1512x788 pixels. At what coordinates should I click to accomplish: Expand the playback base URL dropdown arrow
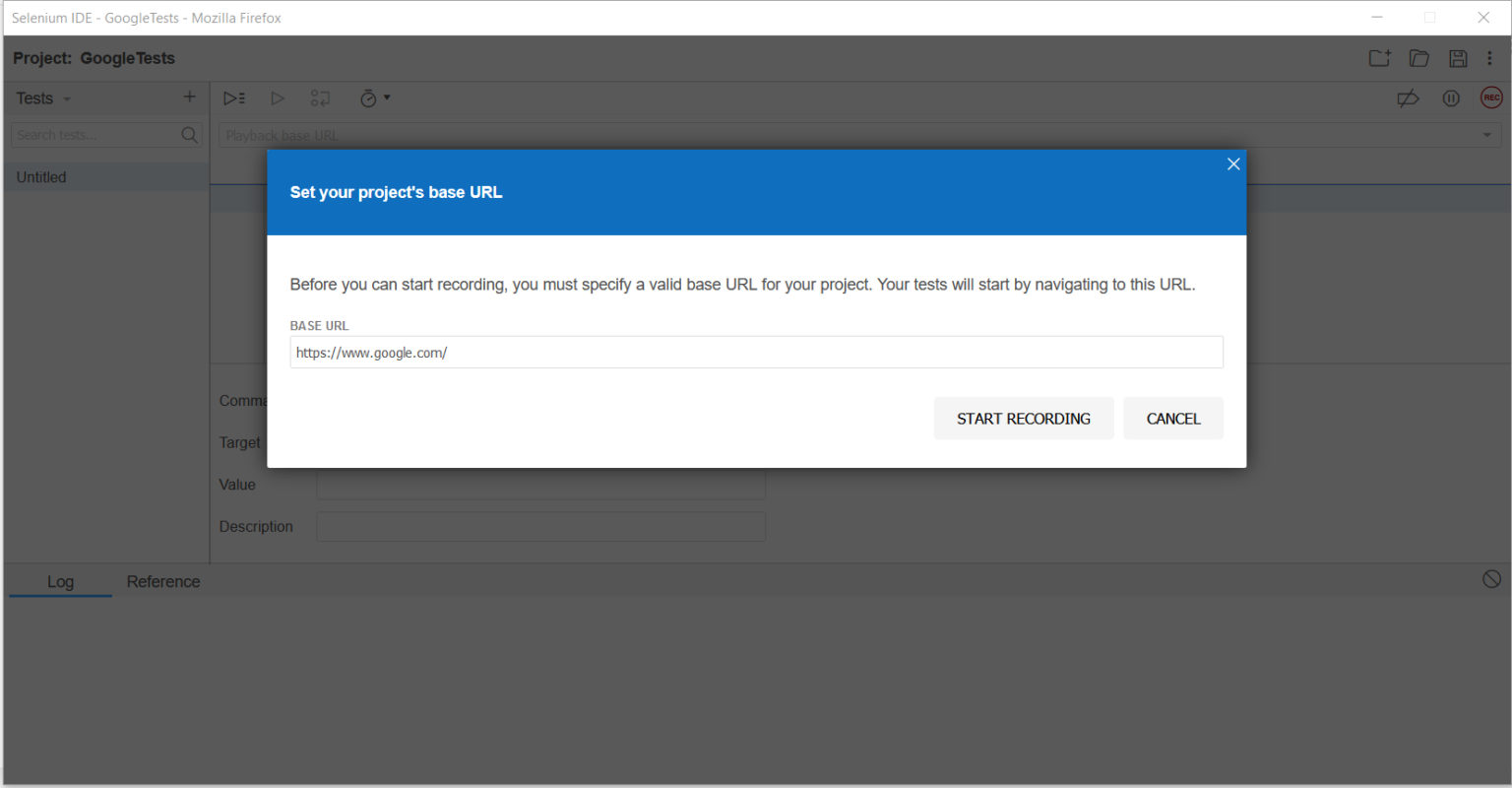(1486, 135)
